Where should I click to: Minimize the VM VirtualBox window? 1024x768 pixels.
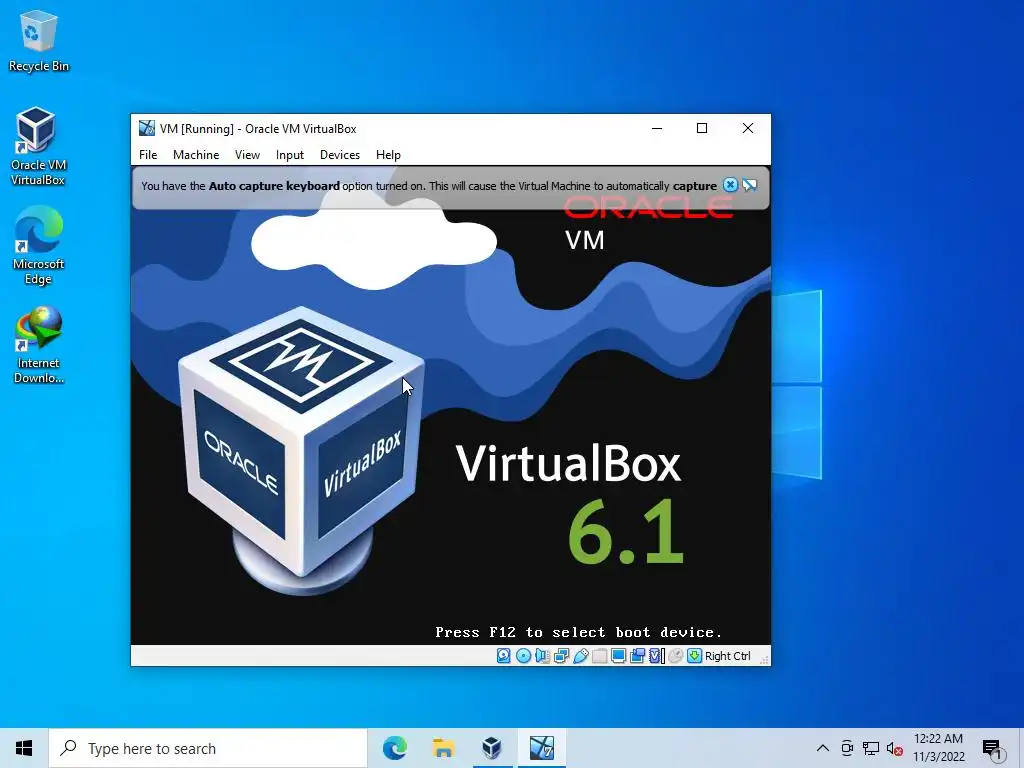[x=657, y=128]
